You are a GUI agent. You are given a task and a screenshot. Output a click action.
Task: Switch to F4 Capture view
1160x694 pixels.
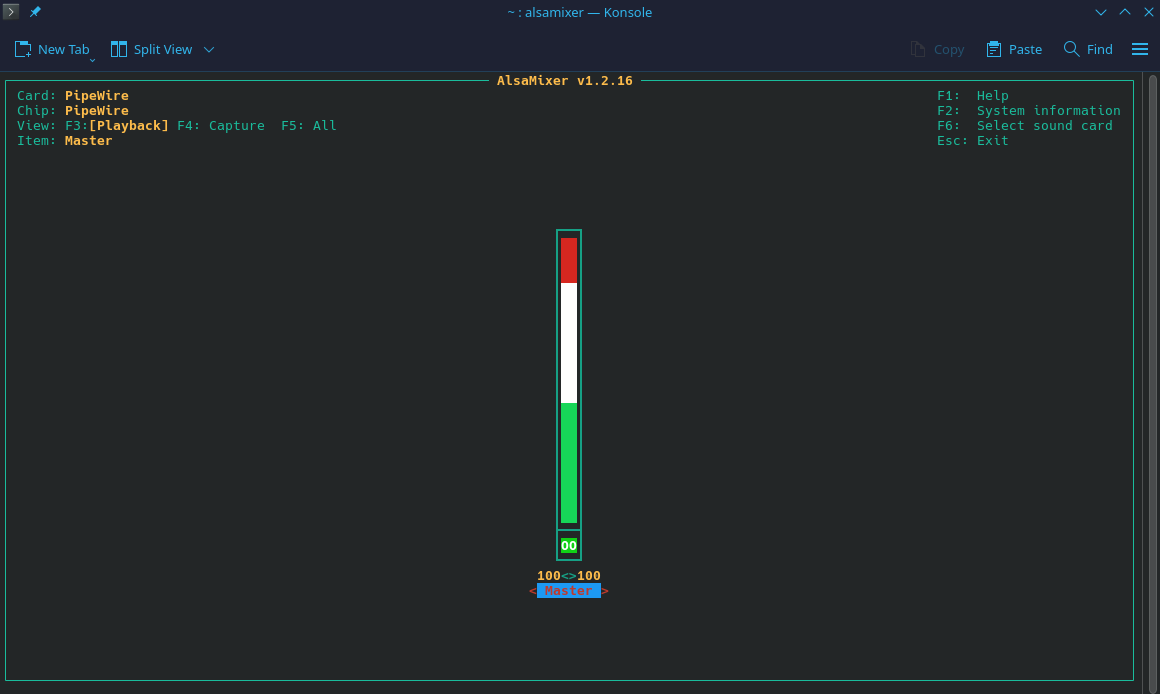[221, 126]
